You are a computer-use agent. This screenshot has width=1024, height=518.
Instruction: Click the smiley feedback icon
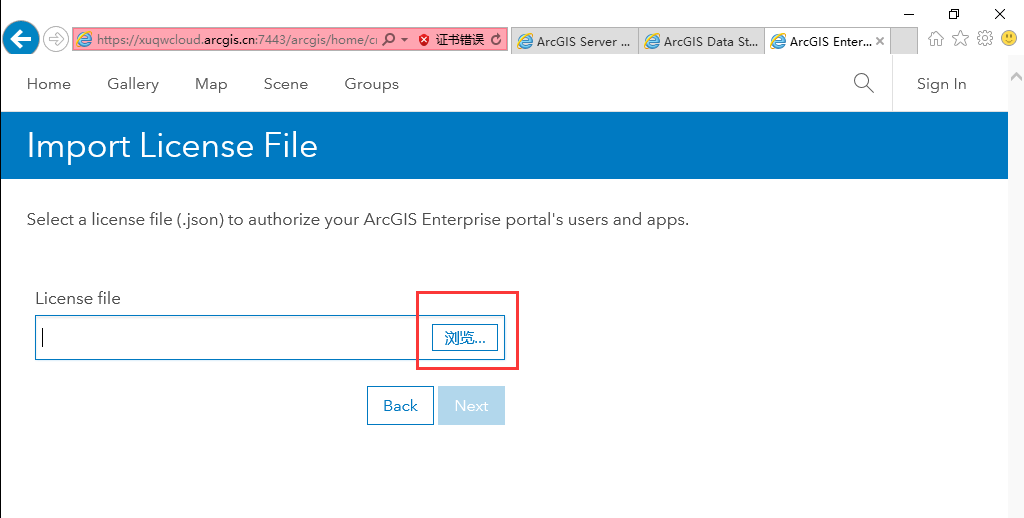click(x=1009, y=39)
